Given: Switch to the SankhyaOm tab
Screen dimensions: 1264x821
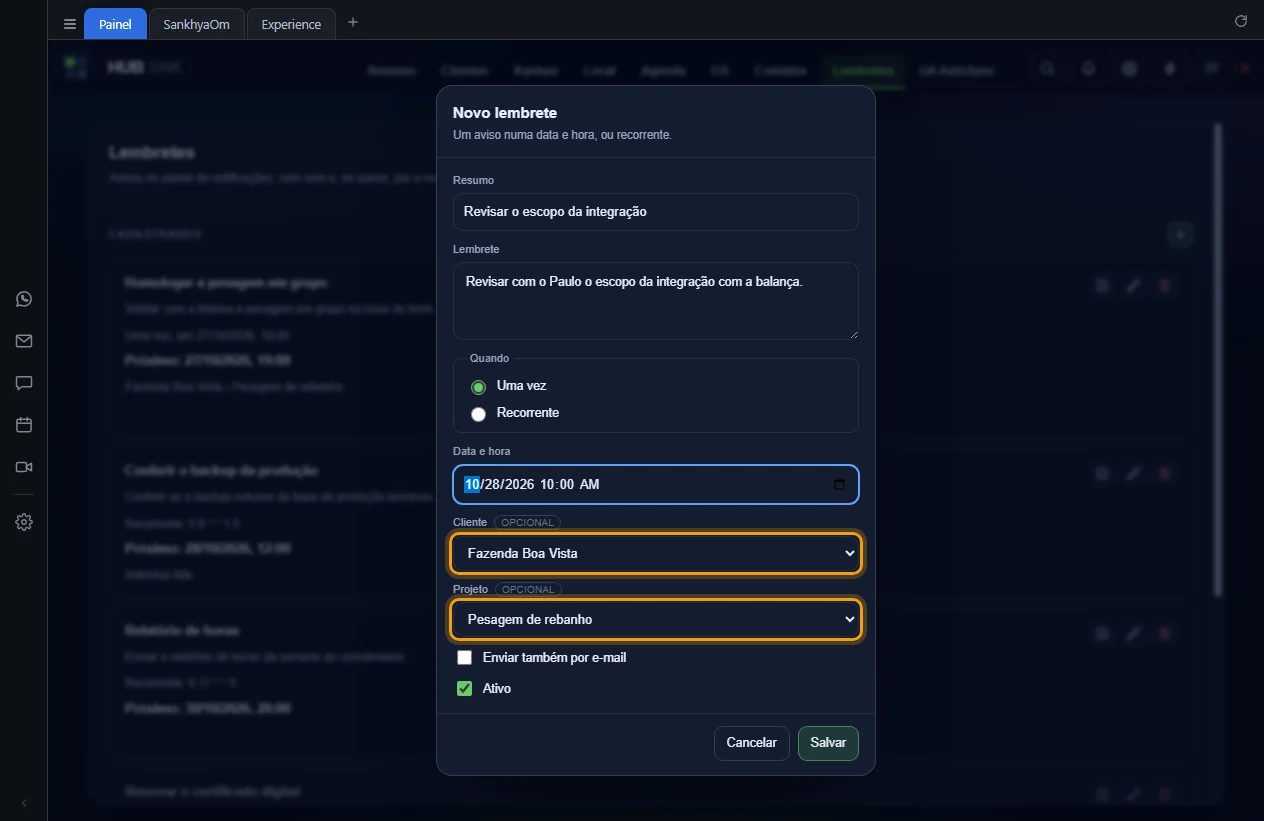Looking at the screenshot, I should coord(196,24).
